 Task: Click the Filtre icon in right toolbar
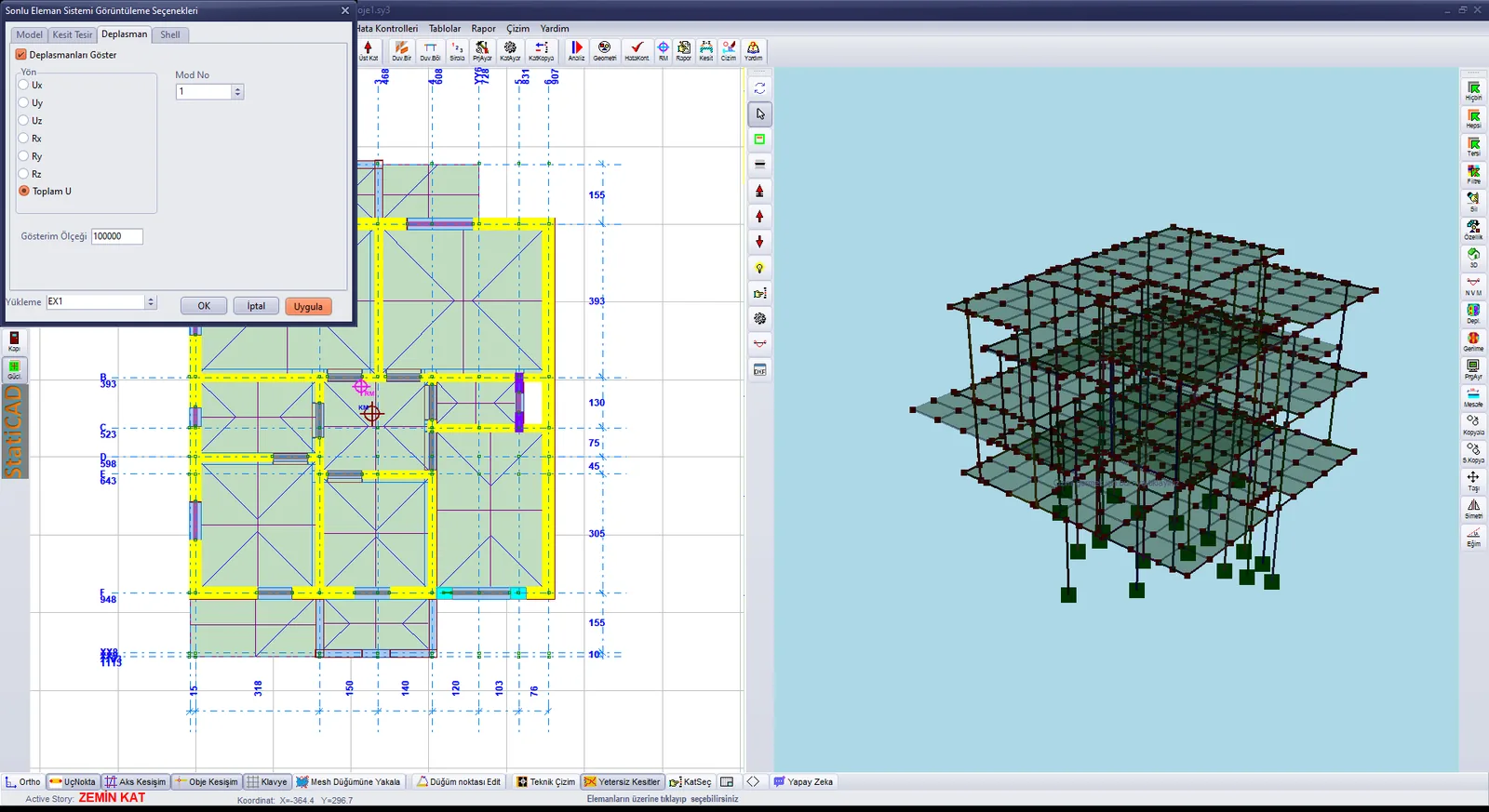[x=1473, y=175]
